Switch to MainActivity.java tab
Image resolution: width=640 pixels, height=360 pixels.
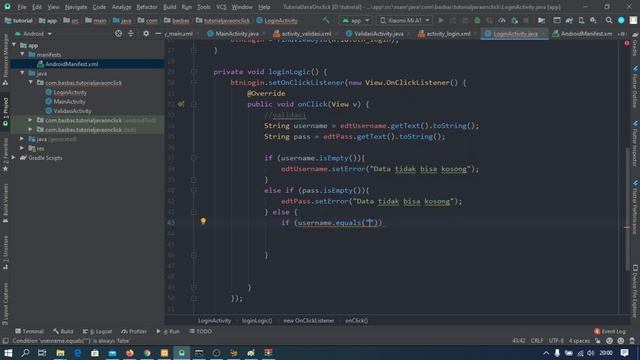[x=233, y=33]
